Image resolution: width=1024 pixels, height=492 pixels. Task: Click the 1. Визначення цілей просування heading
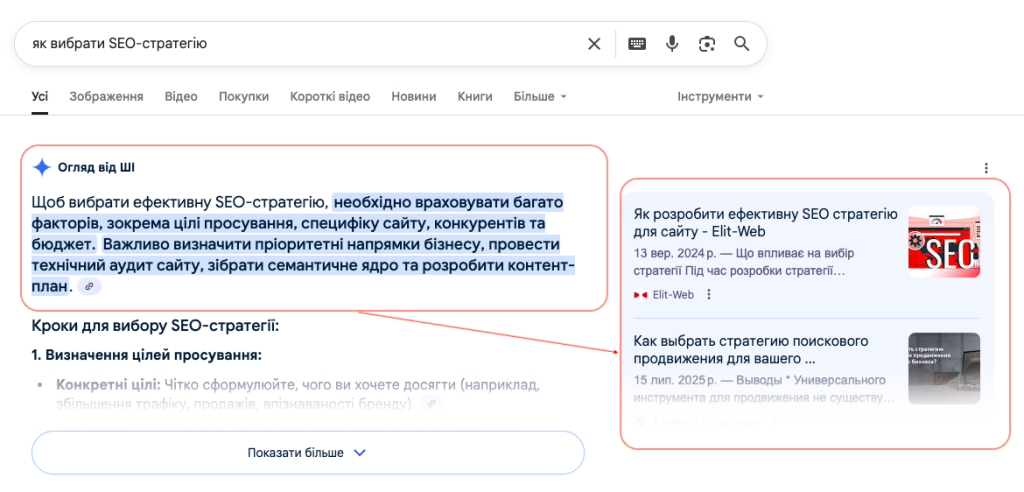(146, 356)
